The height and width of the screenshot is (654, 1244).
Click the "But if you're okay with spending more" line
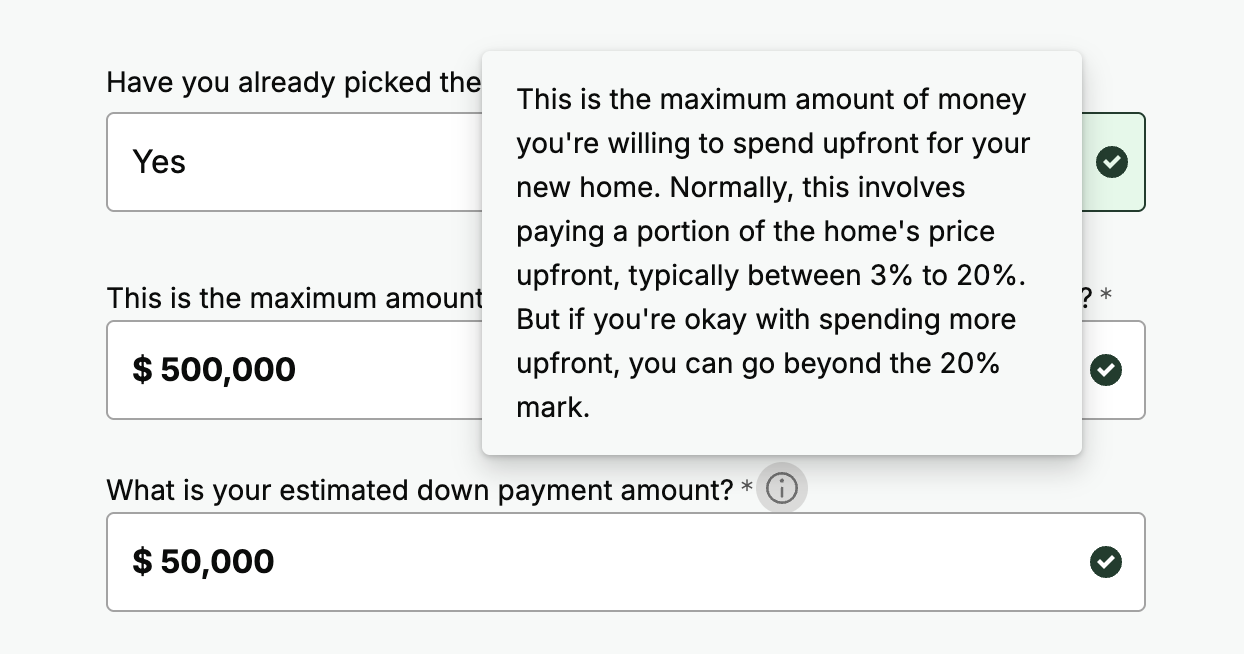tap(766, 320)
